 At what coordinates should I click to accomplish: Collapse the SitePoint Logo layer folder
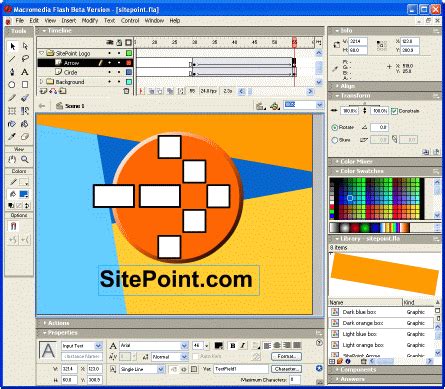coord(41,53)
